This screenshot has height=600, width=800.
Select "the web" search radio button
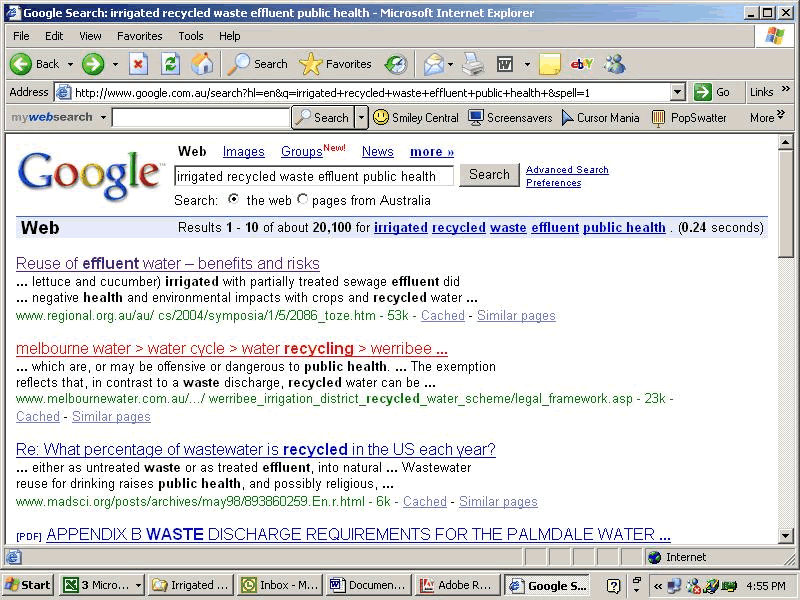(234, 200)
